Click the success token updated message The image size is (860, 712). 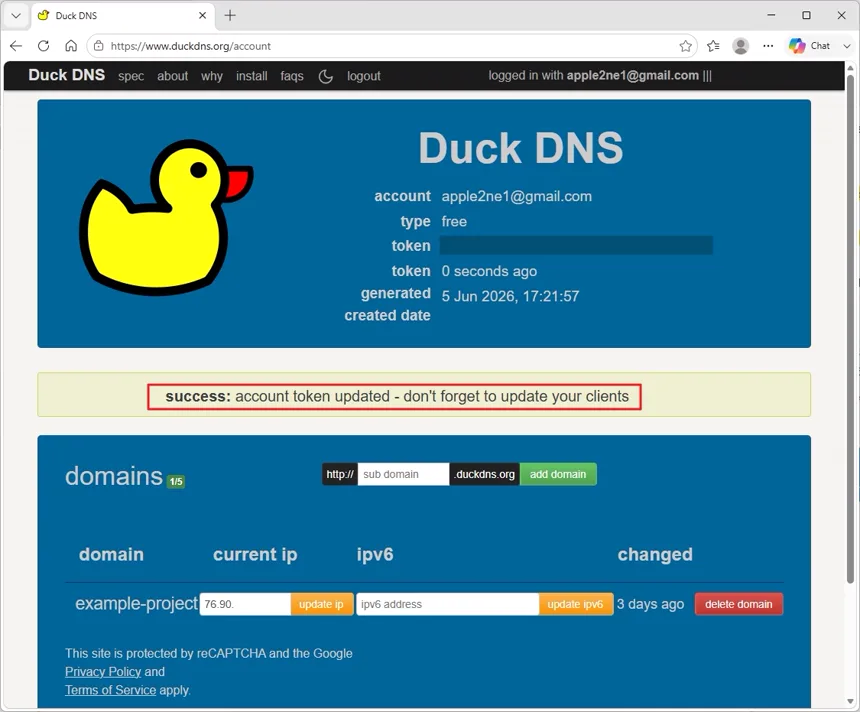(397, 396)
